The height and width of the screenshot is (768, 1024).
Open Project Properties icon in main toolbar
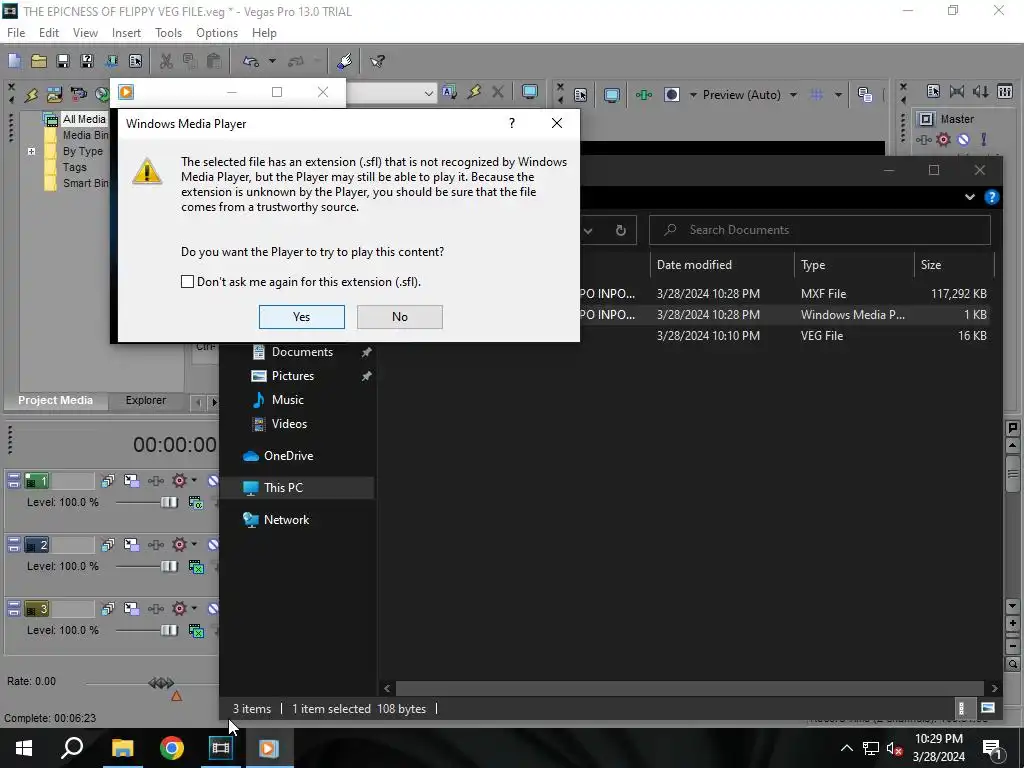[x=135, y=61]
